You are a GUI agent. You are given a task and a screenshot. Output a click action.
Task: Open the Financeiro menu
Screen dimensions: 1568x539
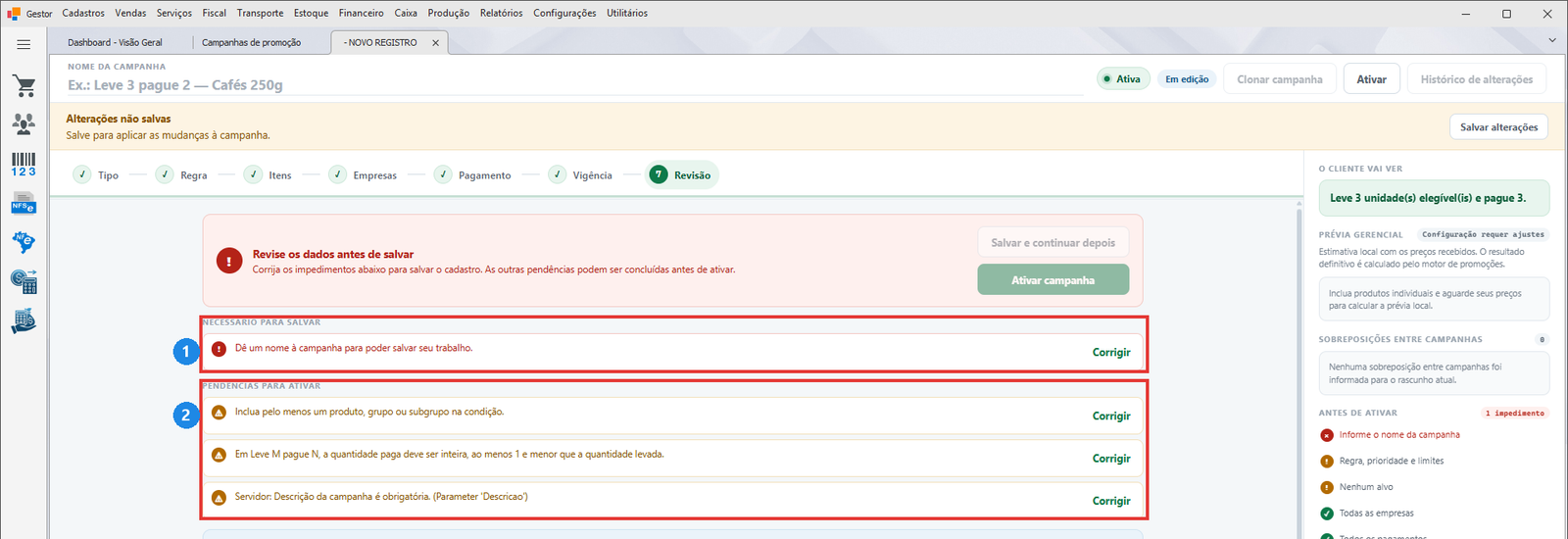tap(362, 14)
